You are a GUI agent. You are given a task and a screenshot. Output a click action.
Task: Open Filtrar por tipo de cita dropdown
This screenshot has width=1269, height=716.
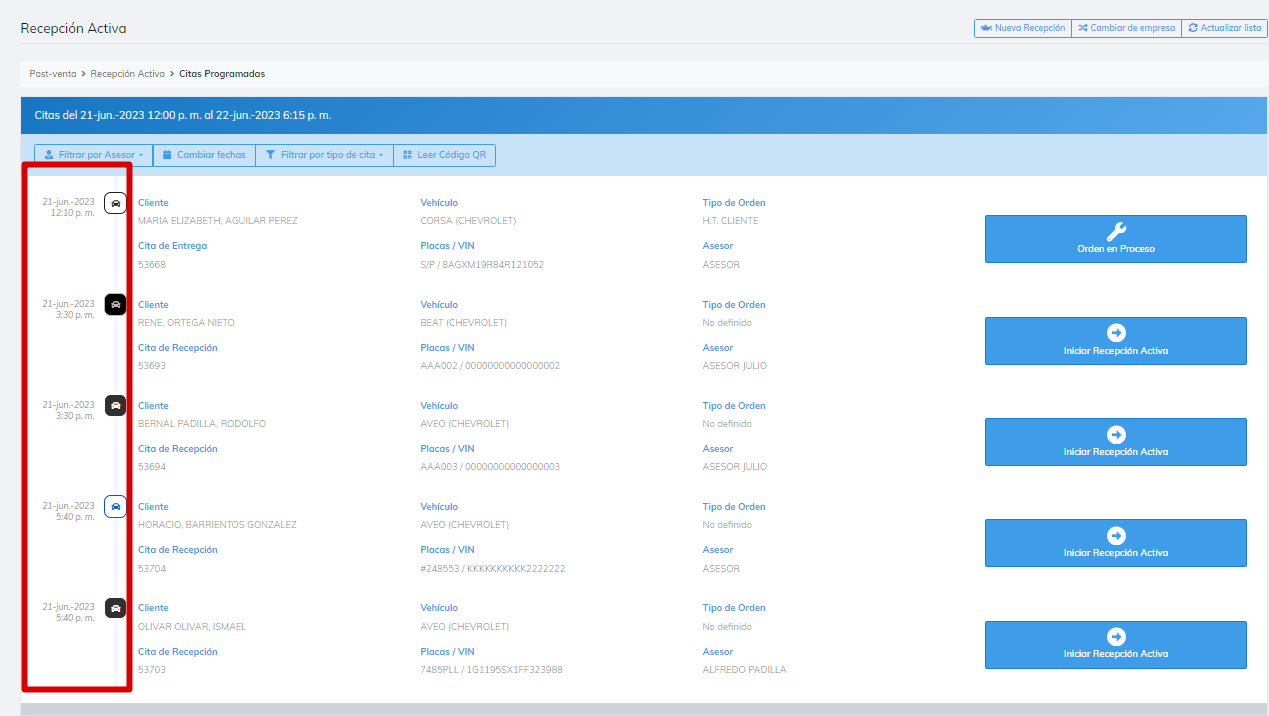tap(325, 155)
